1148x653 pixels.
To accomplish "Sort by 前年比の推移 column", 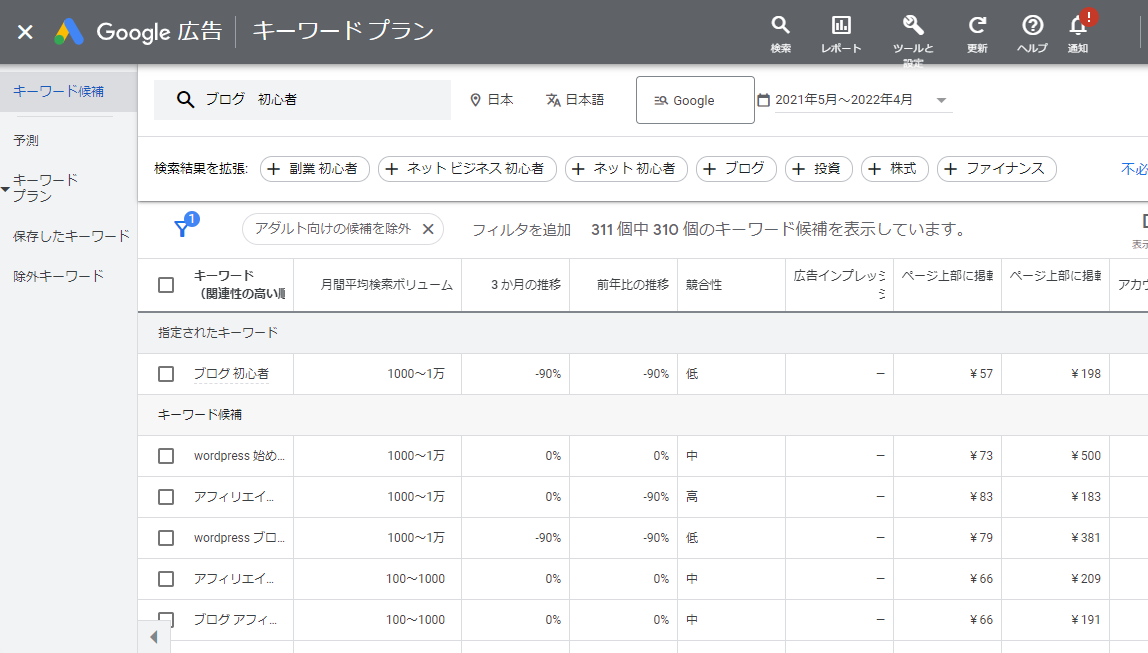I will [633, 285].
